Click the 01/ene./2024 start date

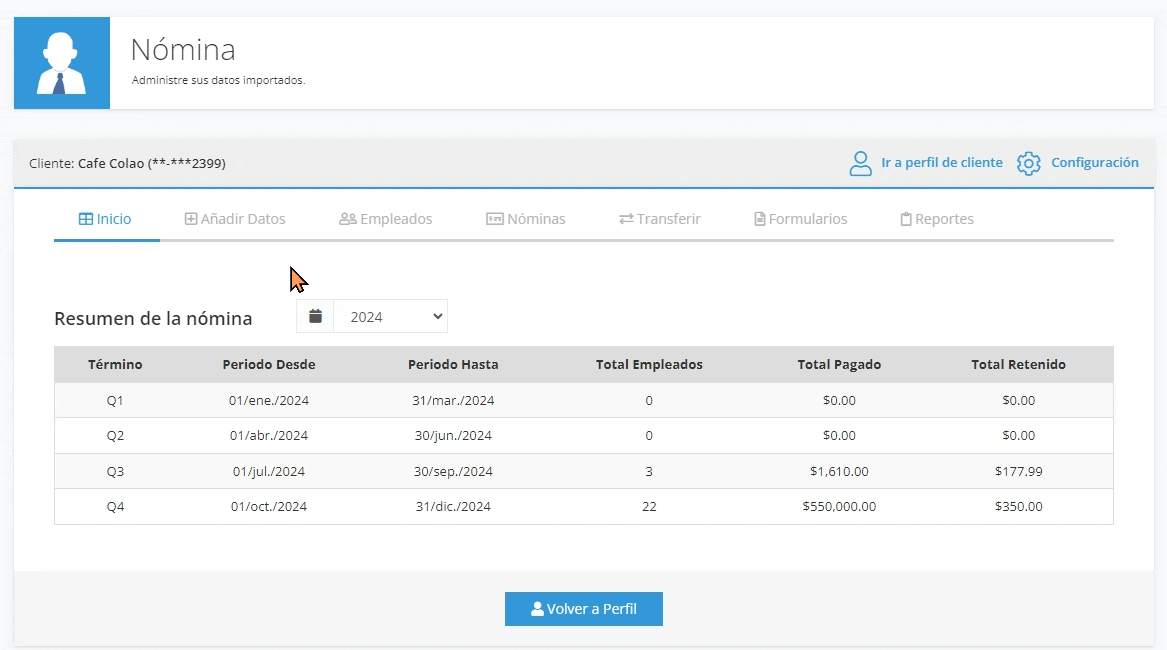[x=269, y=401]
